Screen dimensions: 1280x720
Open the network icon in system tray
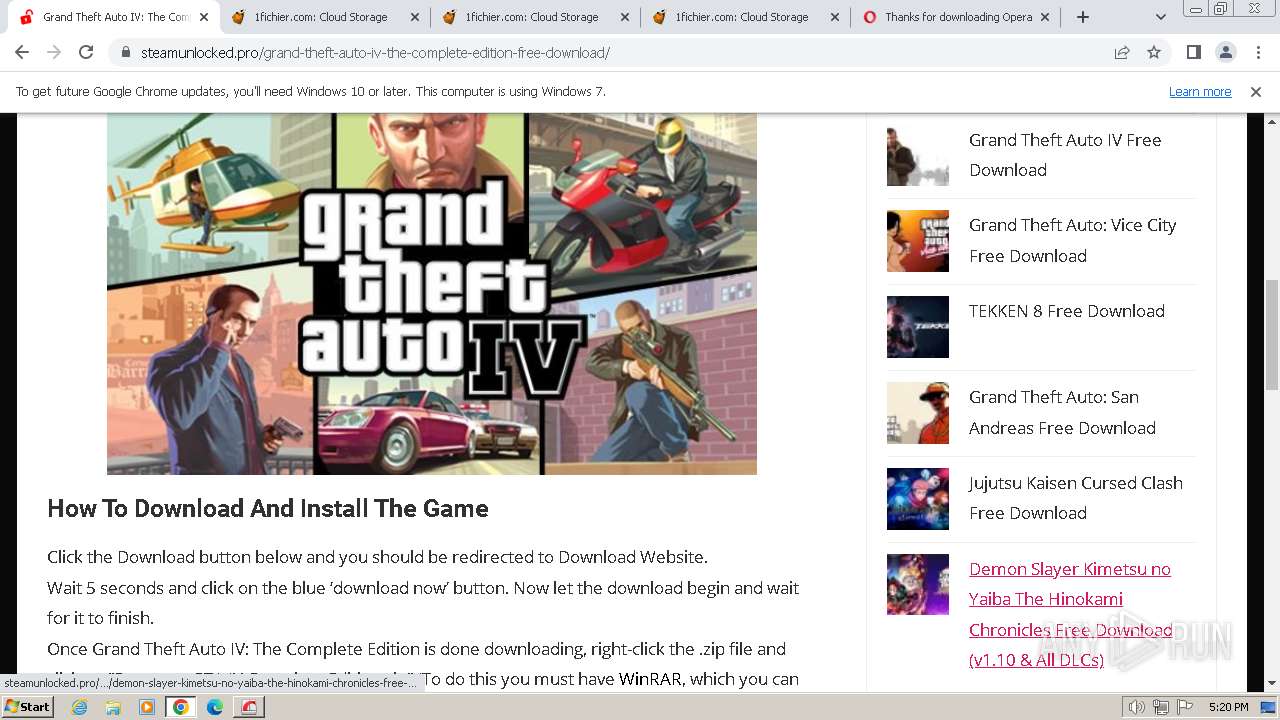coord(1161,707)
